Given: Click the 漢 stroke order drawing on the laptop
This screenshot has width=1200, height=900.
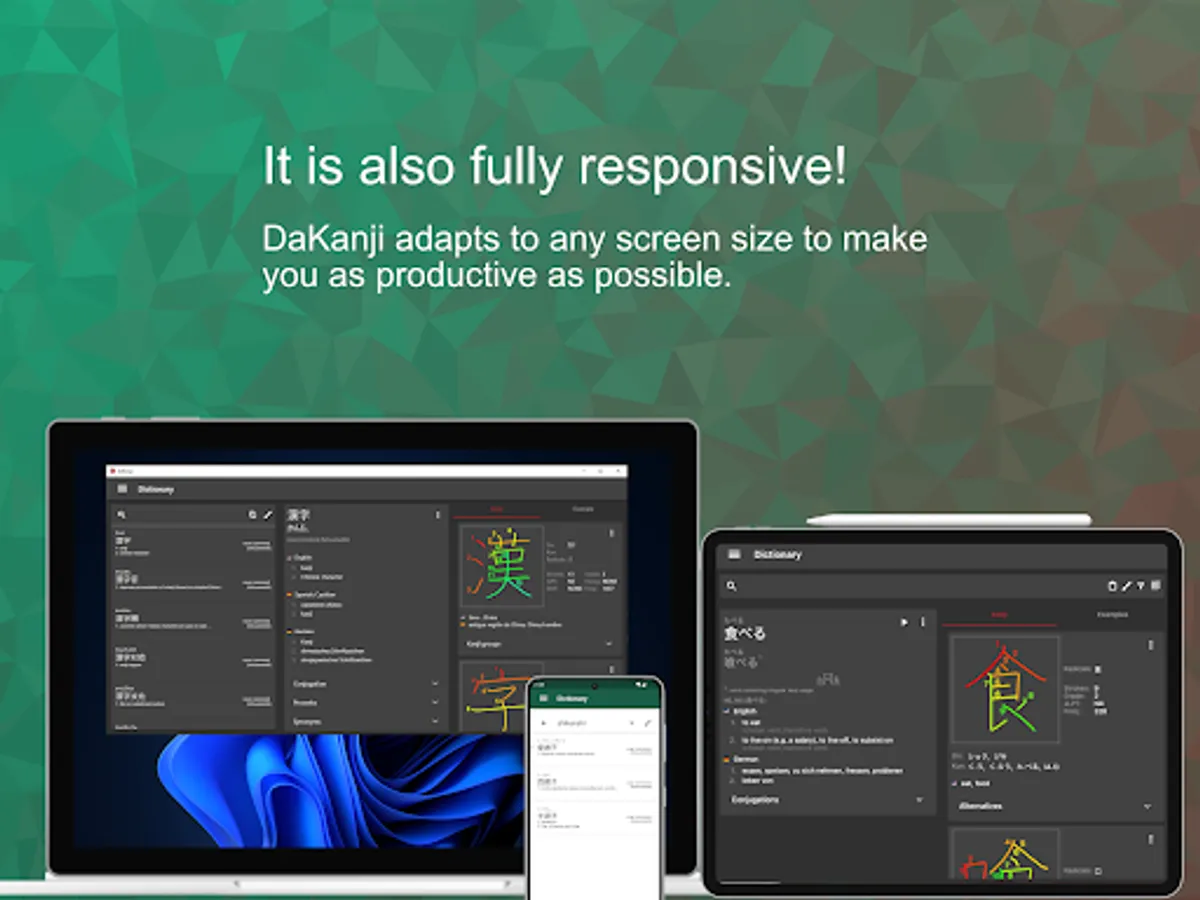Looking at the screenshot, I should 502,566.
